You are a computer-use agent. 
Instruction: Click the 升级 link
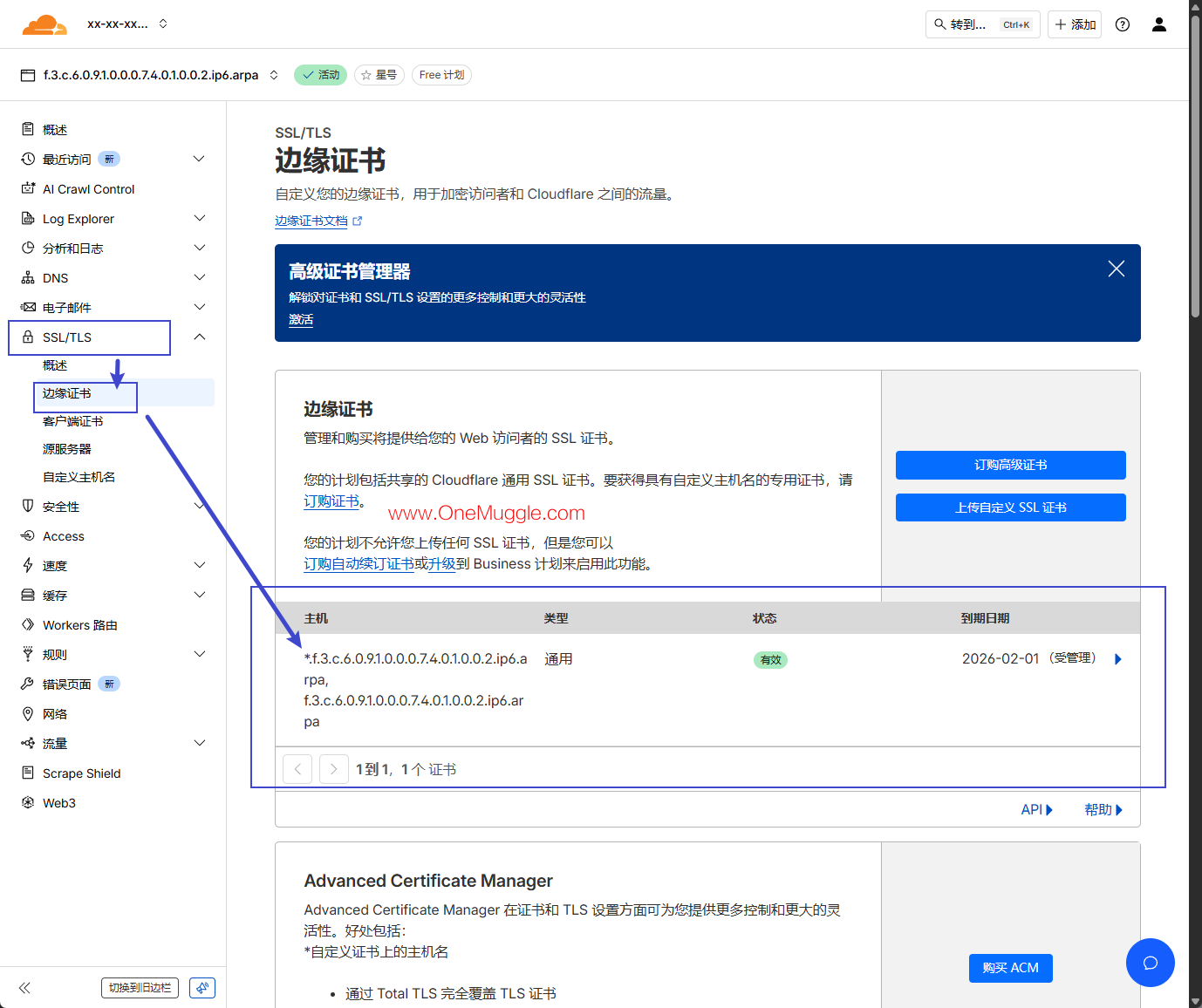tap(442, 564)
